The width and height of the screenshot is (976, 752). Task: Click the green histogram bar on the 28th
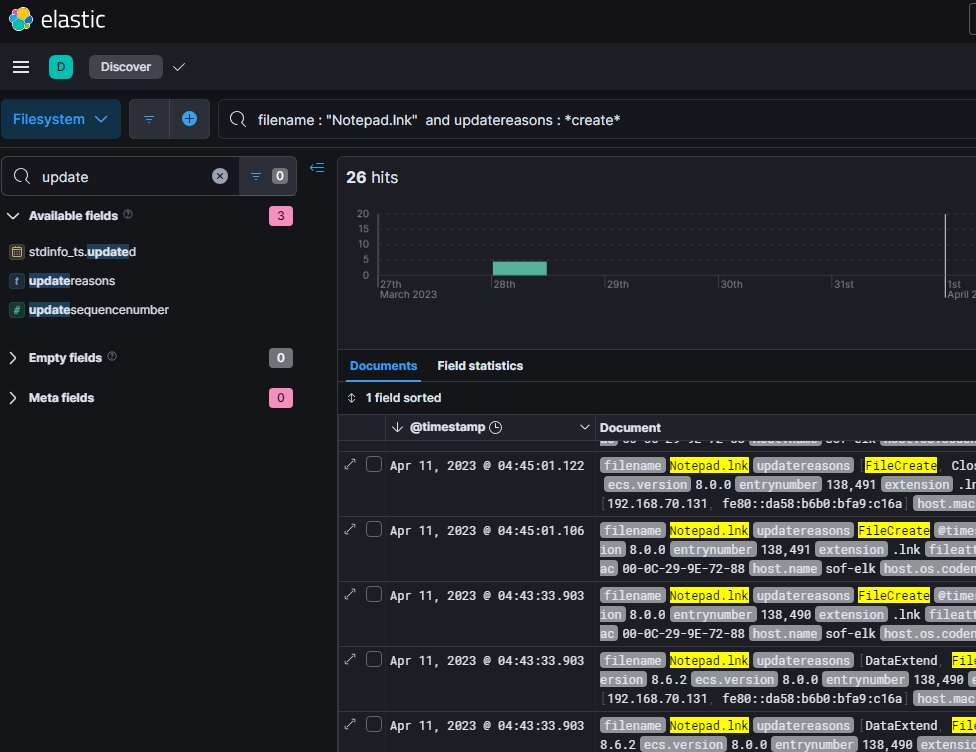[x=519, y=268]
